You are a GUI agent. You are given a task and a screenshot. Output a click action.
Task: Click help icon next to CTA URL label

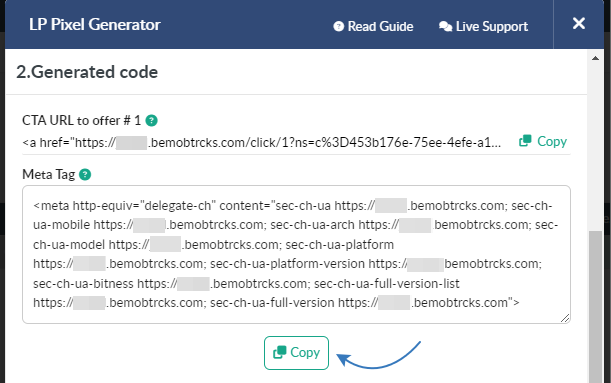[152, 121]
